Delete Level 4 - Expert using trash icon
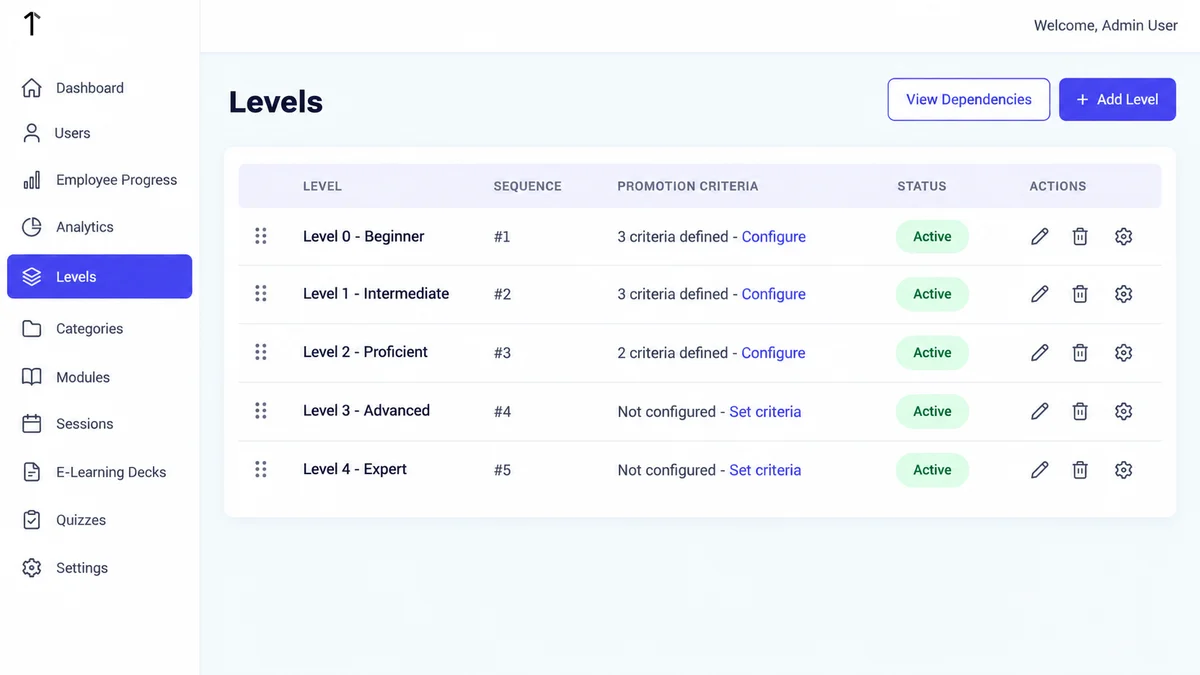This screenshot has width=1200, height=675. (x=1080, y=470)
